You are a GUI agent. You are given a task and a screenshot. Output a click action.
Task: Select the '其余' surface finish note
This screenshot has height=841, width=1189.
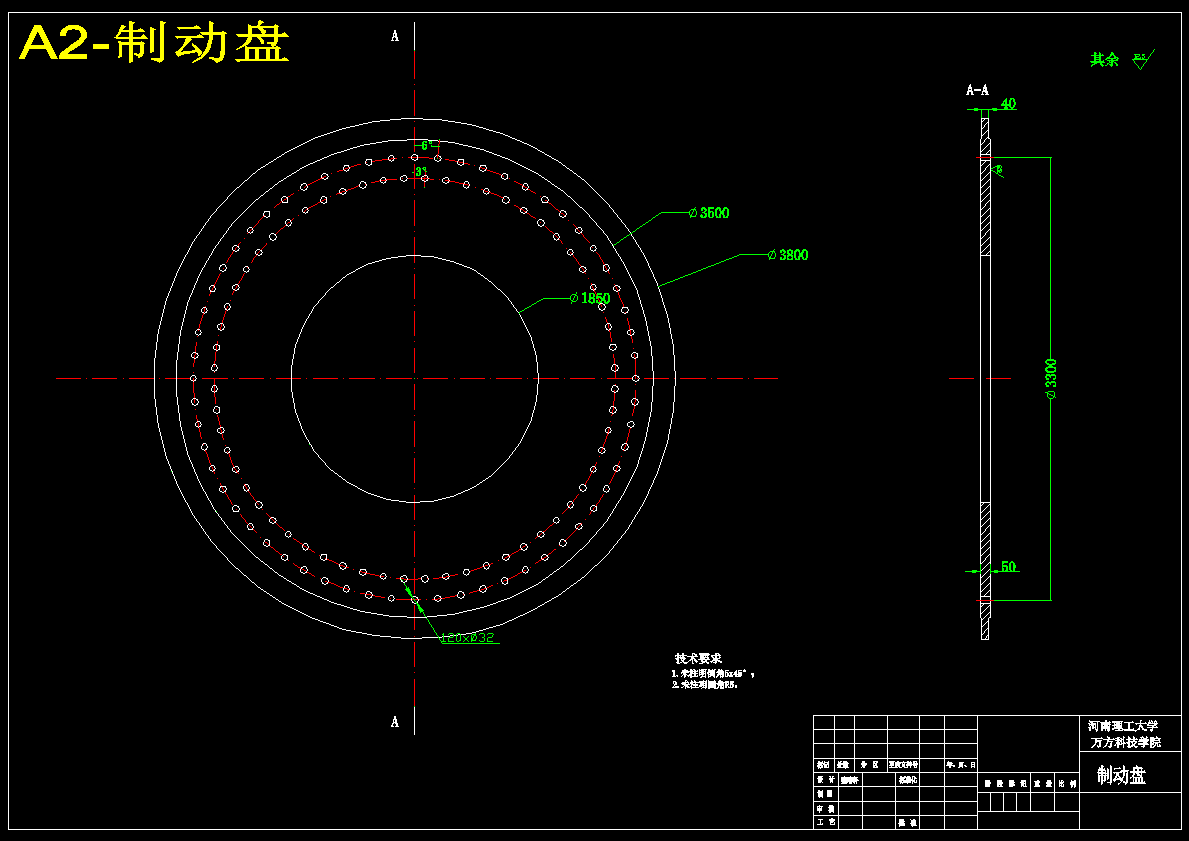[1105, 60]
